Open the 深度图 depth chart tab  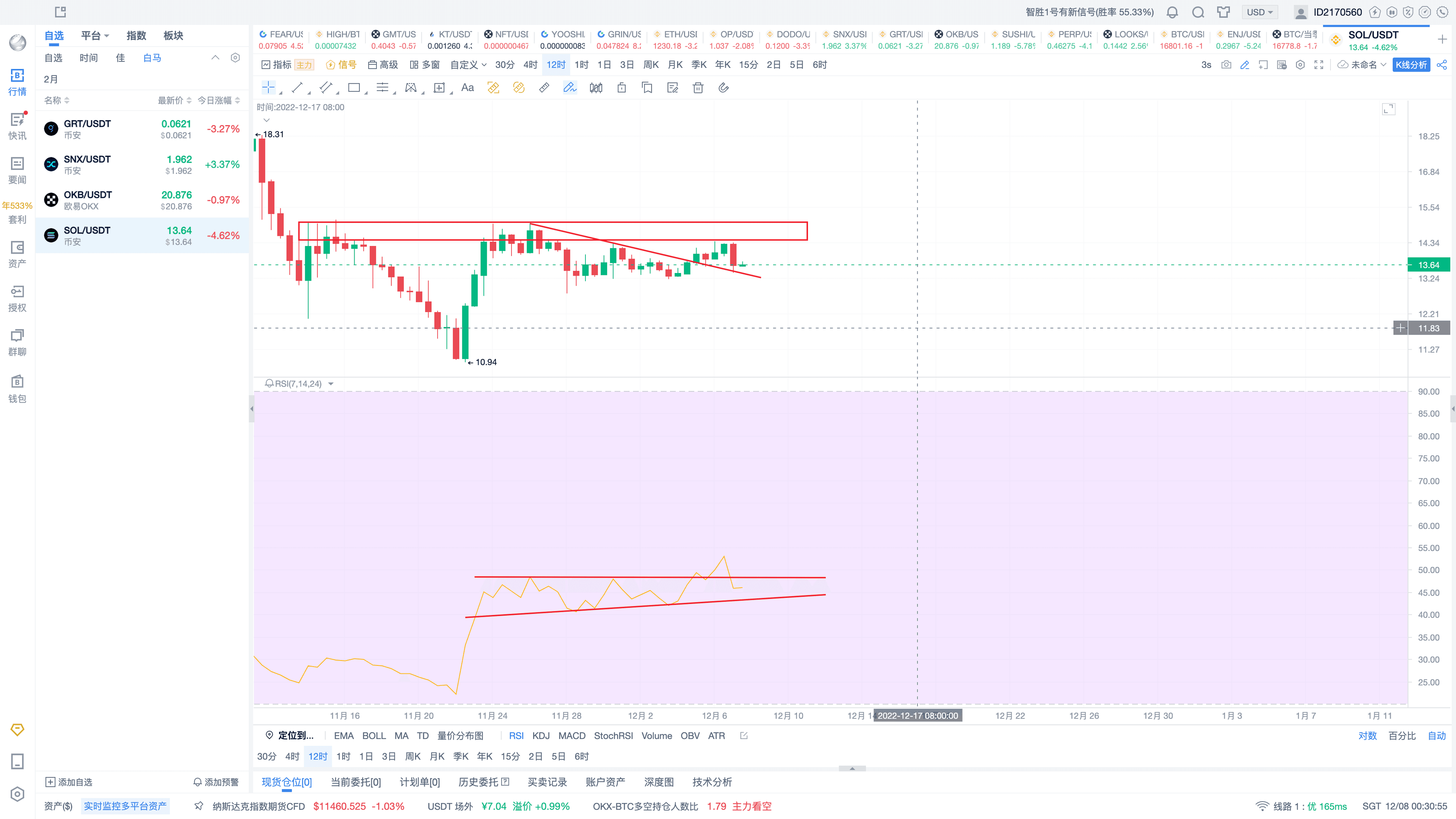[659, 782]
